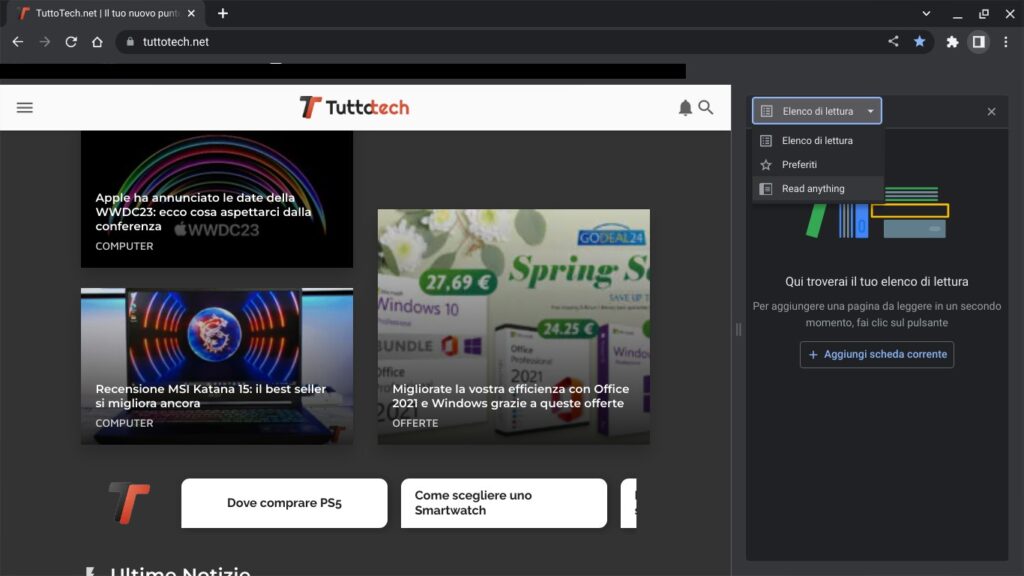
Task: Select Preferiti in the side panel menu
Action: pos(797,164)
